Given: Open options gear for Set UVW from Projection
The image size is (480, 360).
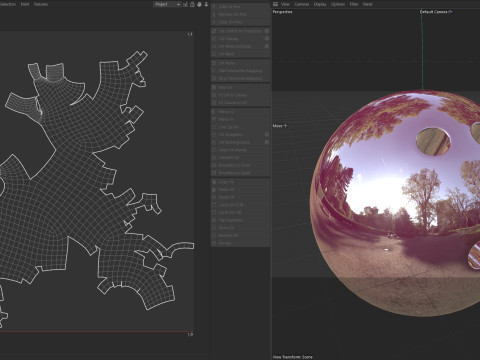Looking at the screenshot, I should click(267, 31).
